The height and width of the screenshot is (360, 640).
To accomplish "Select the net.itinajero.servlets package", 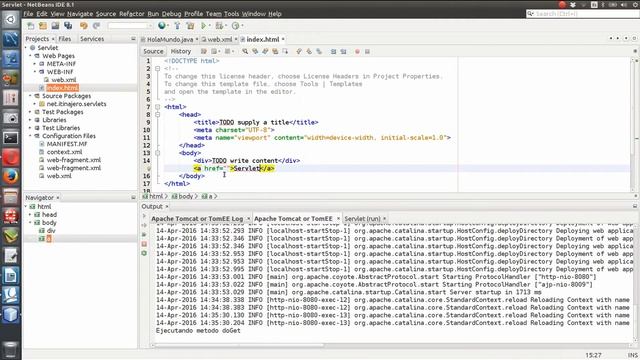I will (76, 104).
